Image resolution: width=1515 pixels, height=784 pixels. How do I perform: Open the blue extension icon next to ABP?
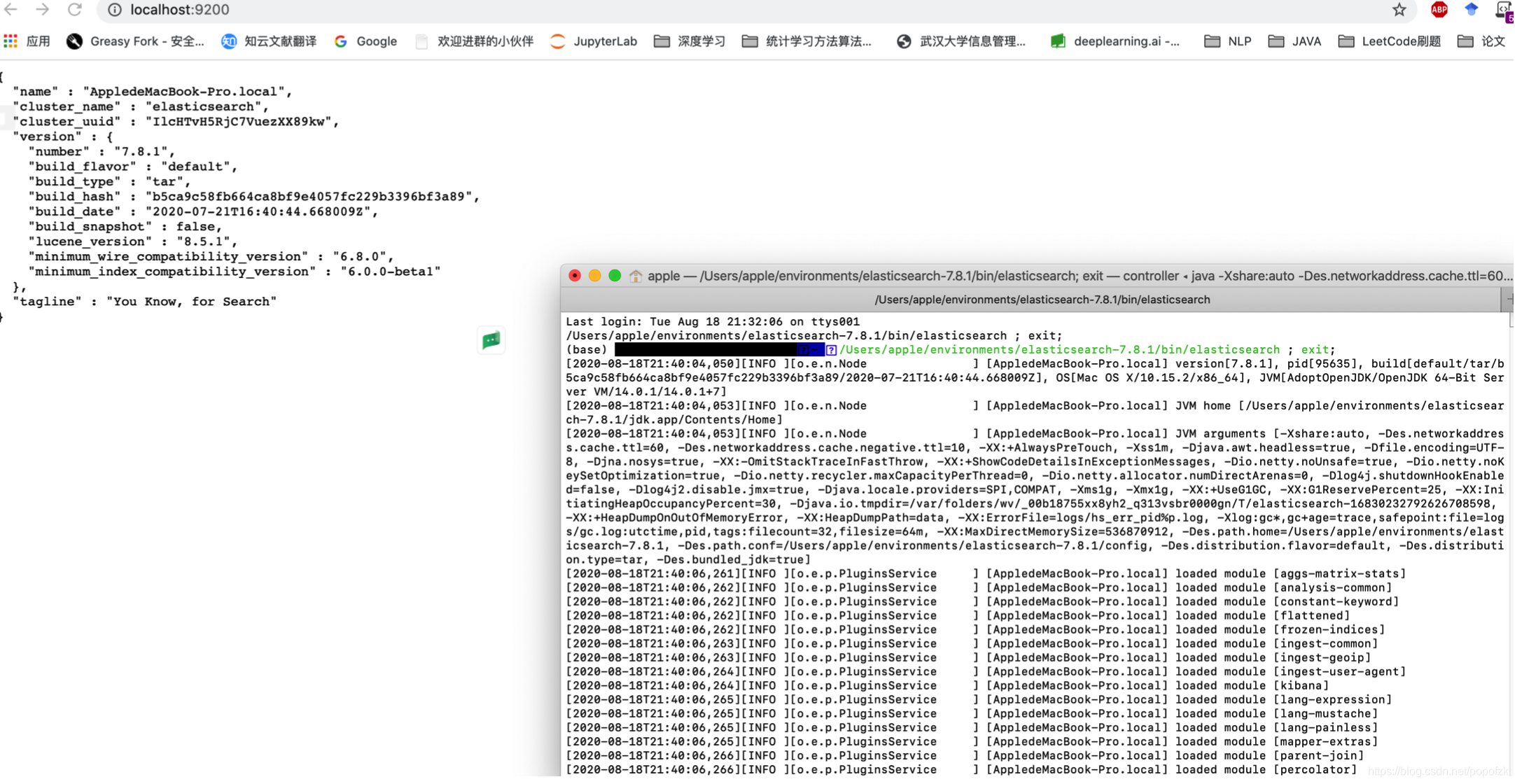(1471, 10)
